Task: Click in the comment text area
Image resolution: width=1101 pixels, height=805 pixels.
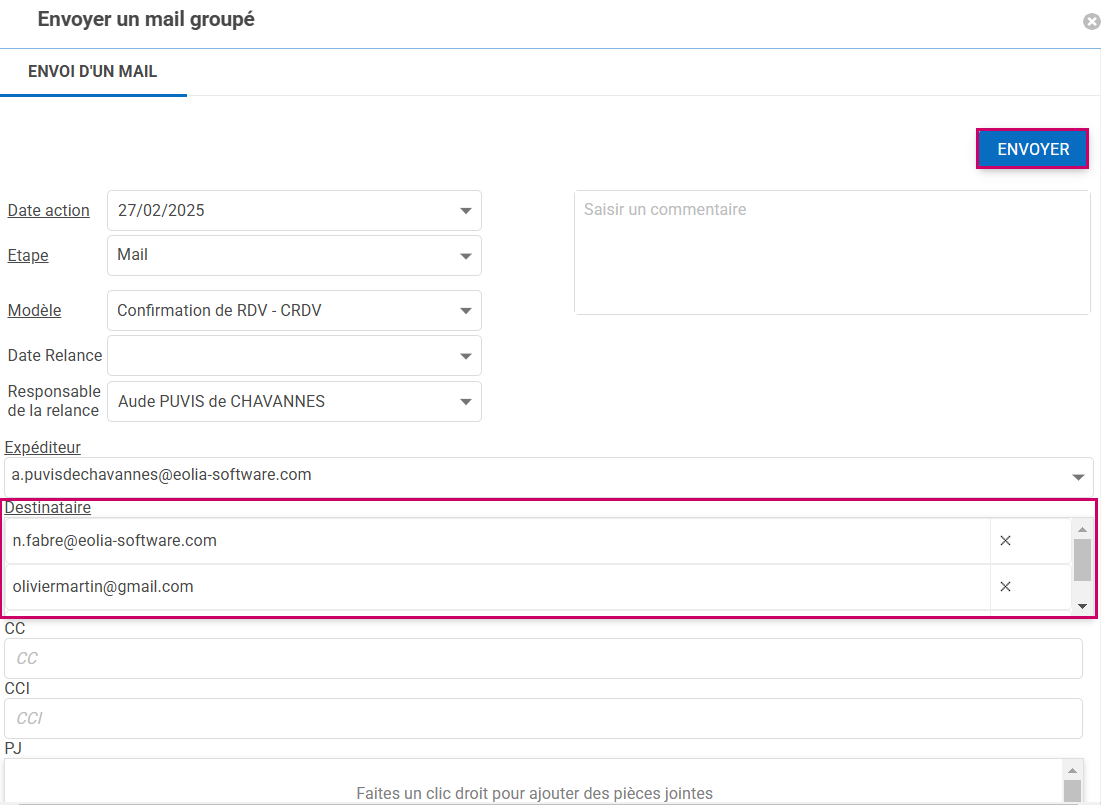Action: 831,253
